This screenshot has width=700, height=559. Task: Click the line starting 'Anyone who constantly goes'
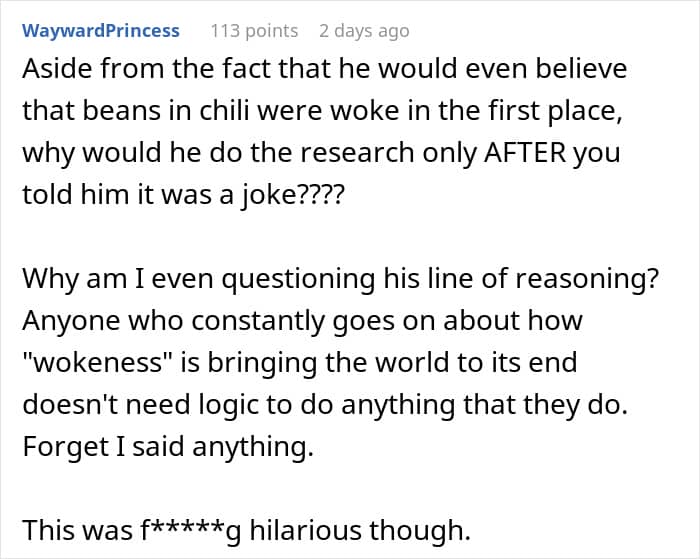(x=302, y=321)
